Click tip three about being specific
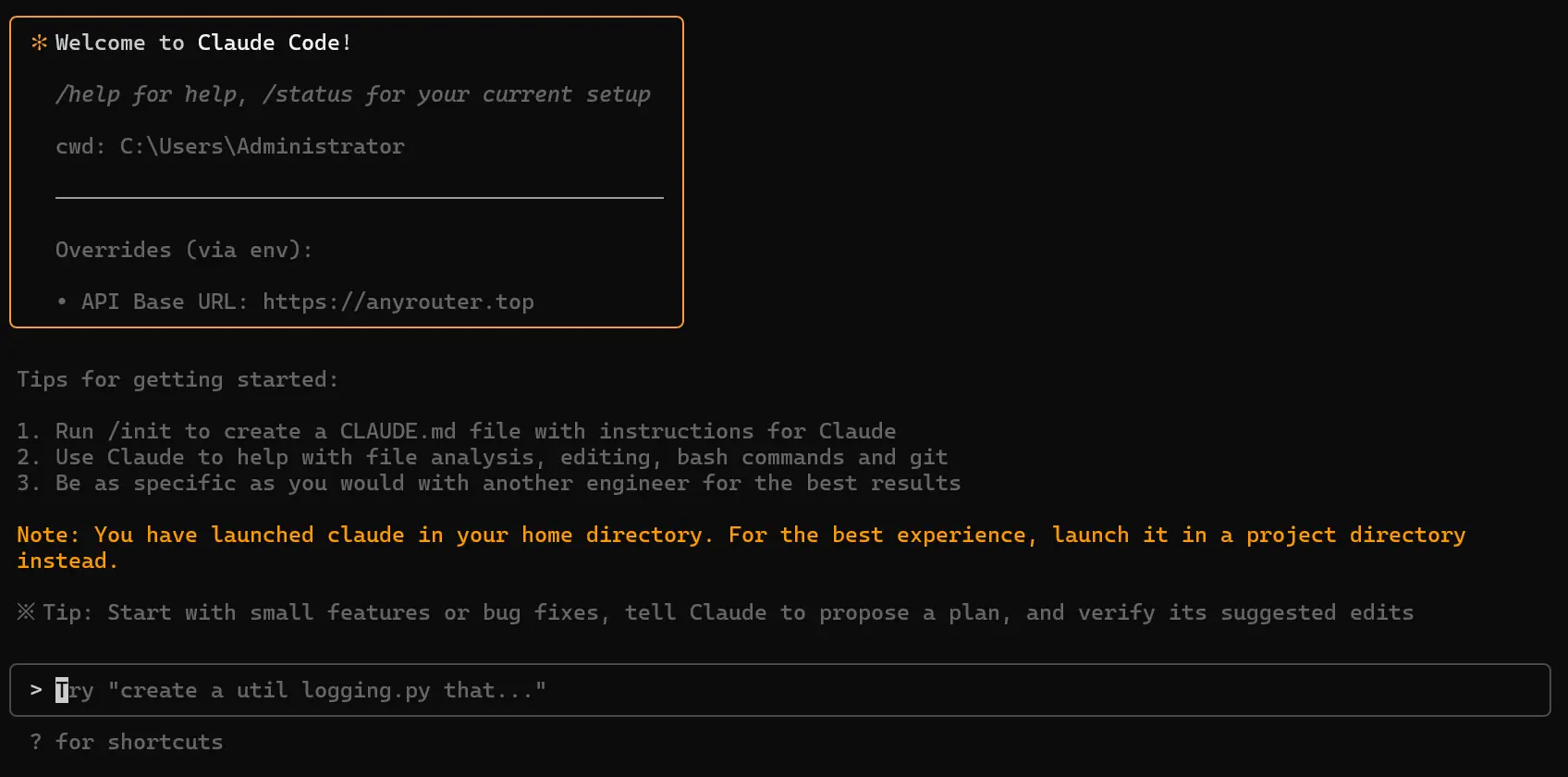The image size is (1568, 777). point(489,483)
